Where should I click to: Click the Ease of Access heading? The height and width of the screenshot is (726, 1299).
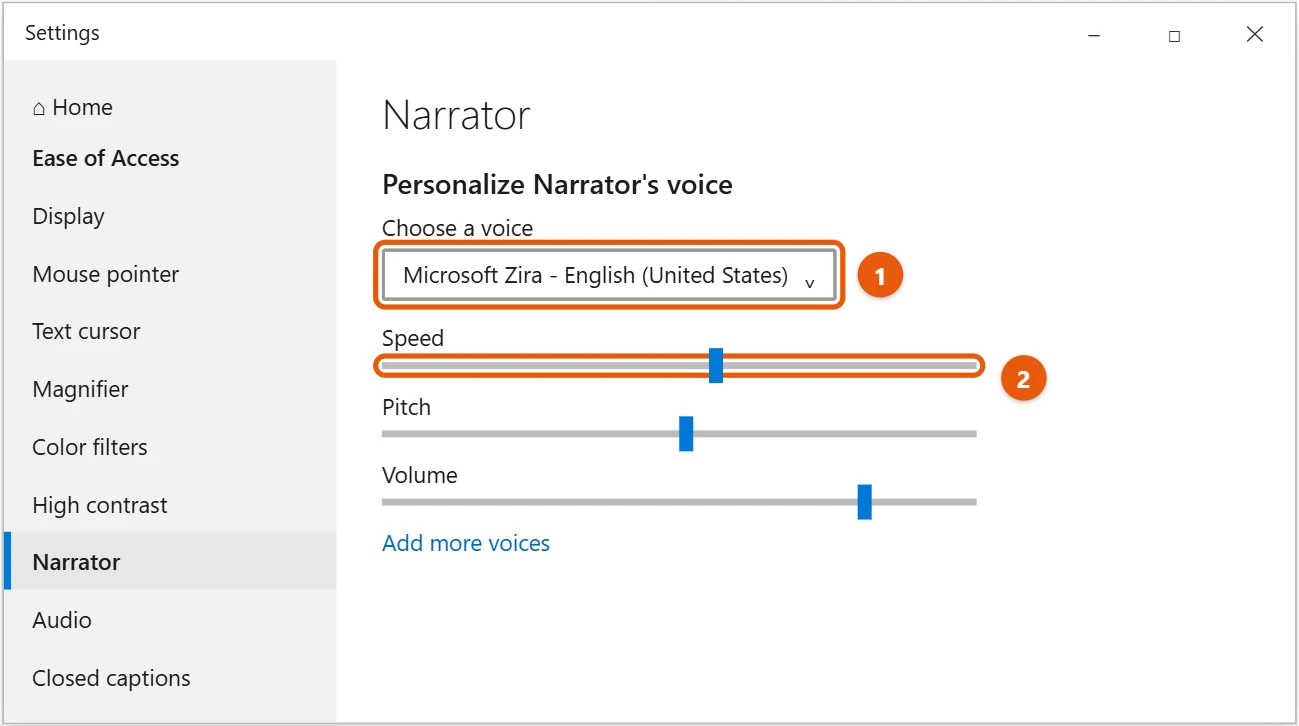[x=106, y=158]
